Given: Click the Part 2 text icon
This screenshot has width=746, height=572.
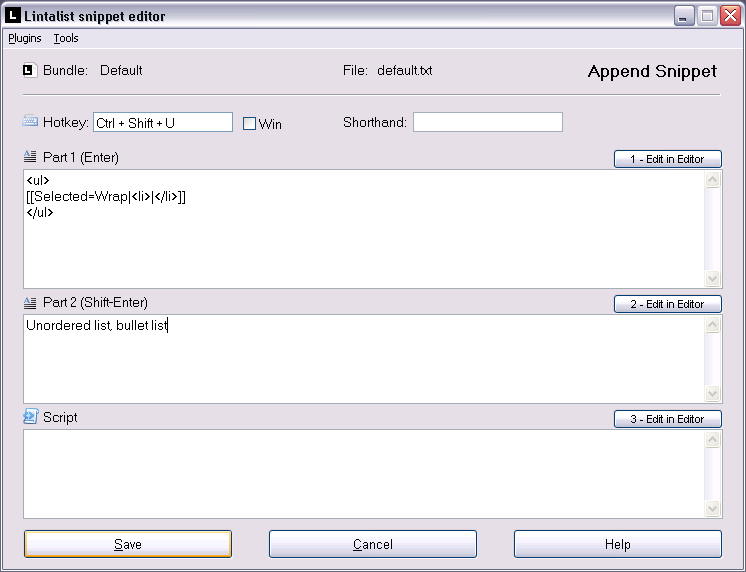Looking at the screenshot, I should pos(30,302).
